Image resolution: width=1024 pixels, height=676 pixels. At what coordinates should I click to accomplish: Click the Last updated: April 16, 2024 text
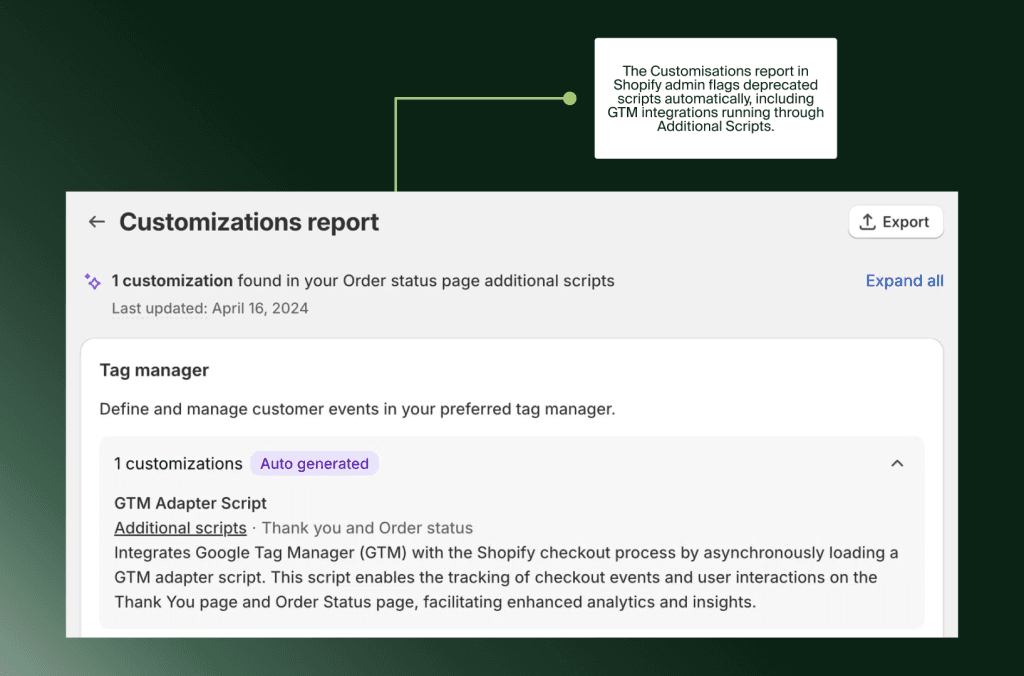pyautogui.click(x=210, y=308)
